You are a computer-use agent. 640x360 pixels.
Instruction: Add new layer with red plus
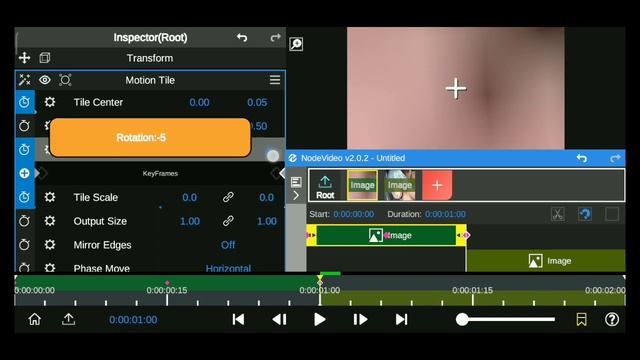437,185
